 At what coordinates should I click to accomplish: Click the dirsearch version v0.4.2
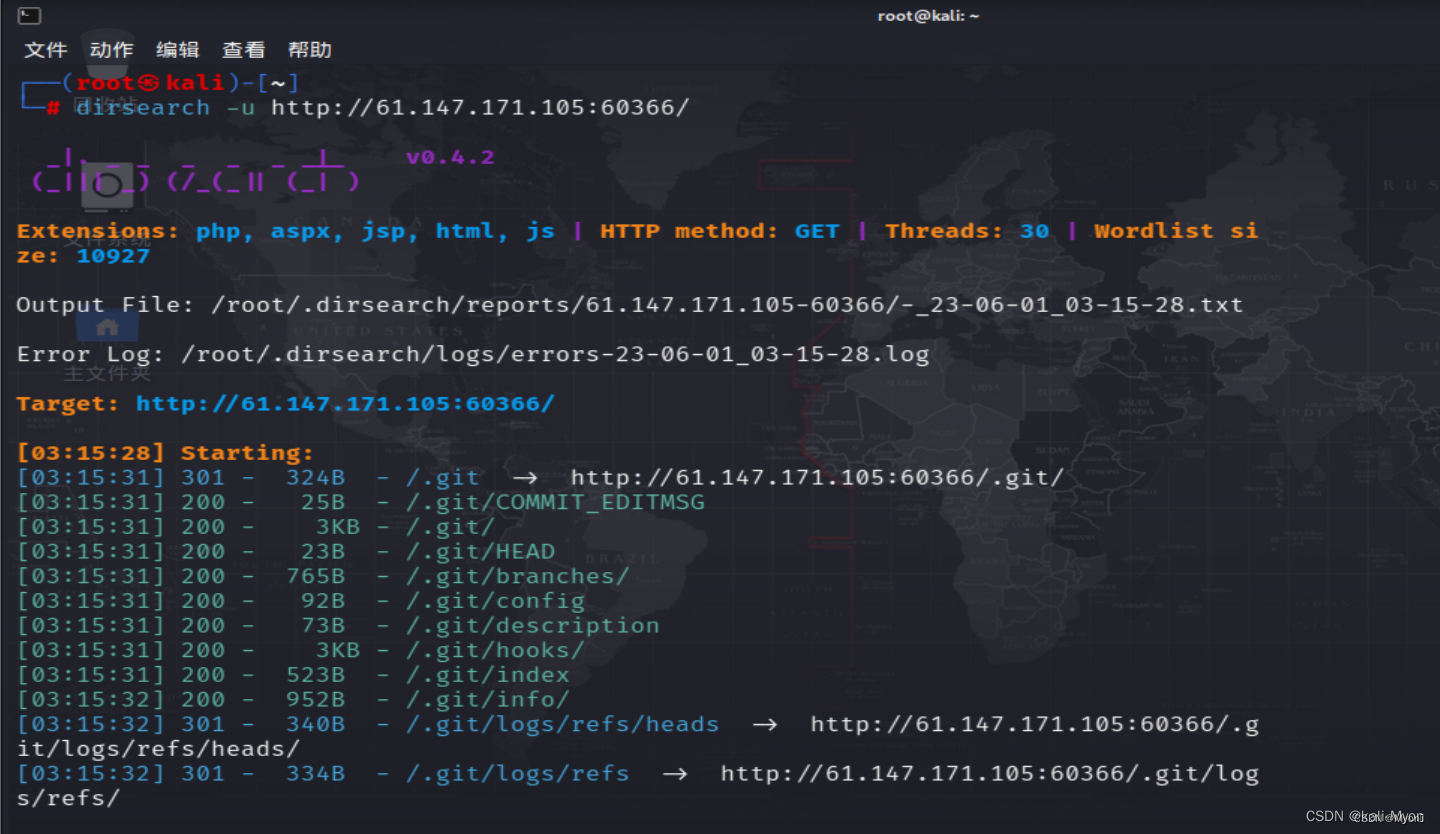[450, 157]
